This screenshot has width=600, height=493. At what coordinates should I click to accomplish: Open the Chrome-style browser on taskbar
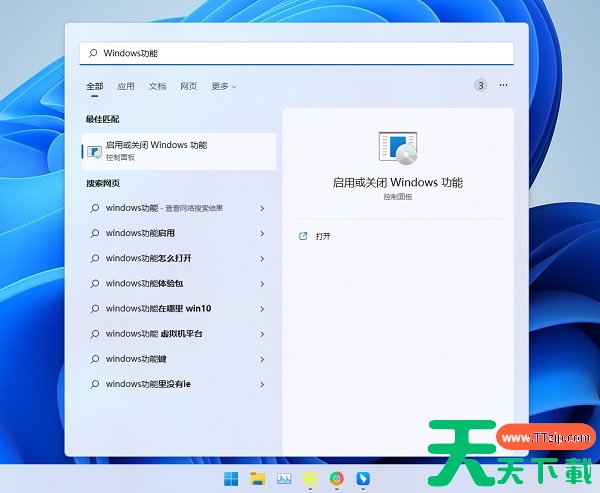coord(337,478)
